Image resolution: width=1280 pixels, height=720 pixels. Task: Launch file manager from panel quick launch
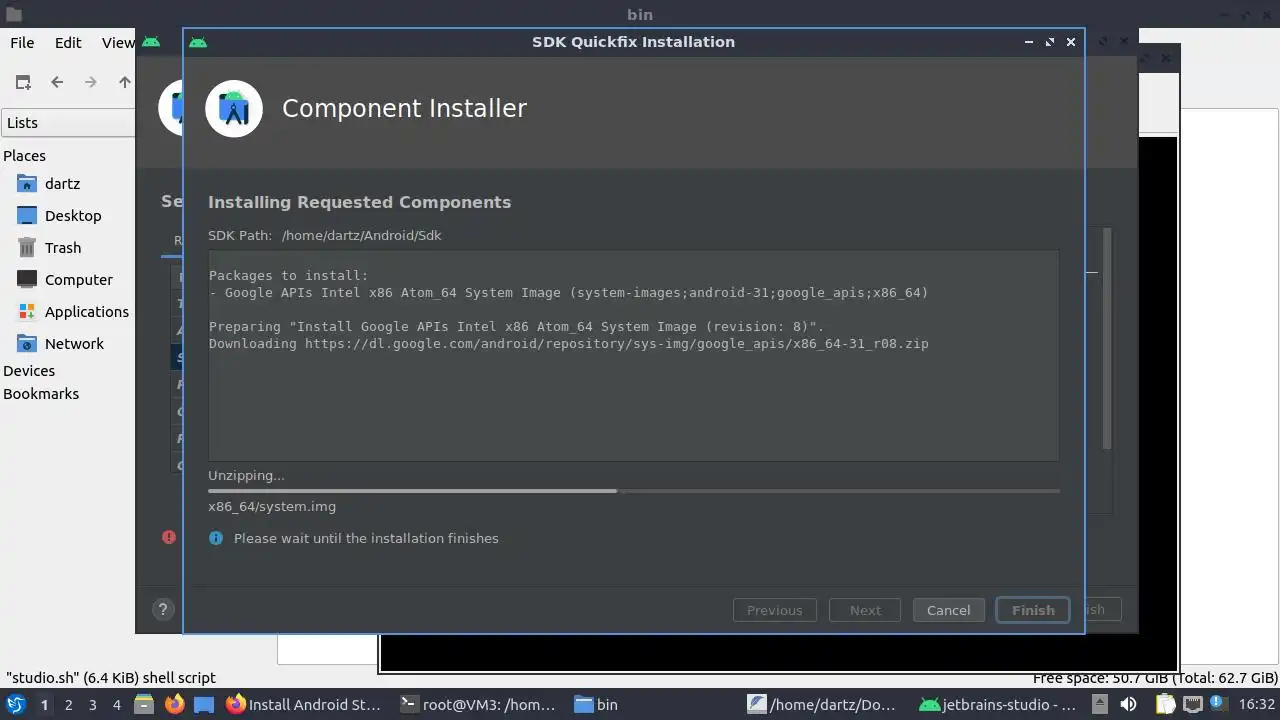pyautogui.click(x=144, y=704)
